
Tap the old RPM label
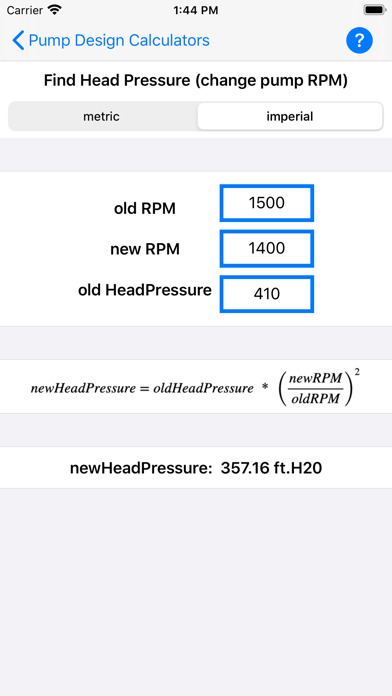click(145, 208)
